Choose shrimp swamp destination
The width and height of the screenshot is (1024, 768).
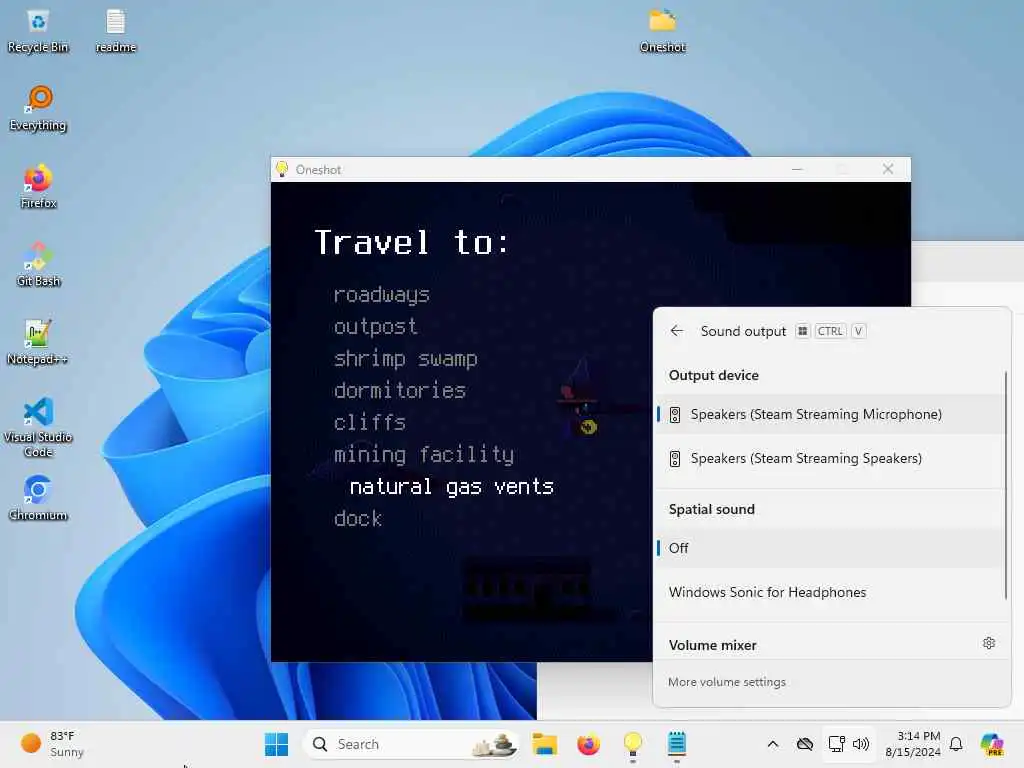click(x=406, y=359)
